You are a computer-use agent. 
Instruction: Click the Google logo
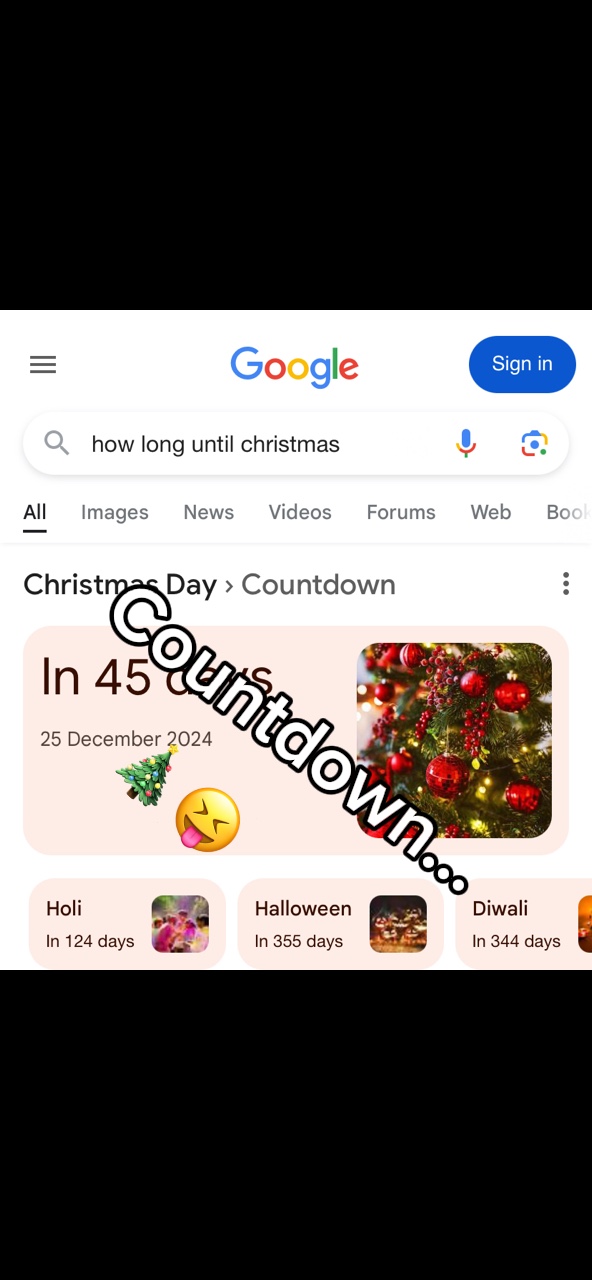pyautogui.click(x=294, y=367)
